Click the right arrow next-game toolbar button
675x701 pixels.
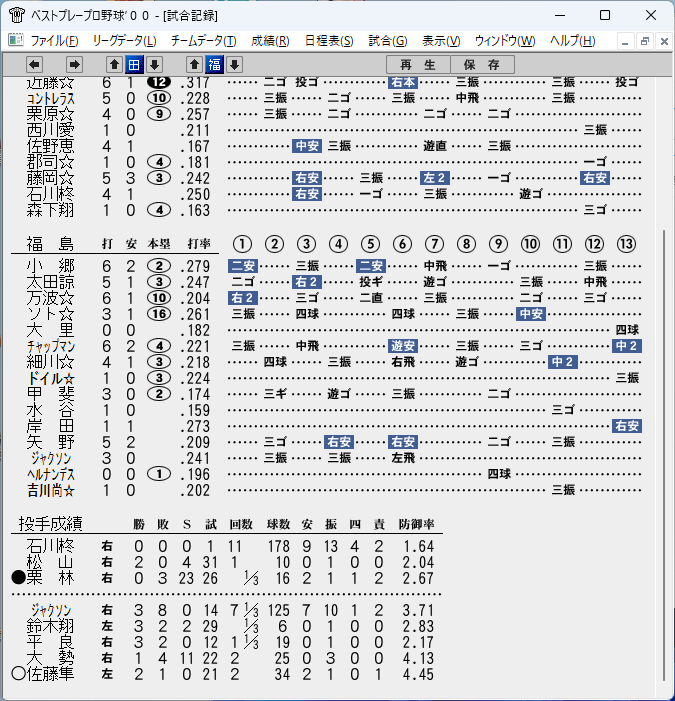[x=74, y=65]
